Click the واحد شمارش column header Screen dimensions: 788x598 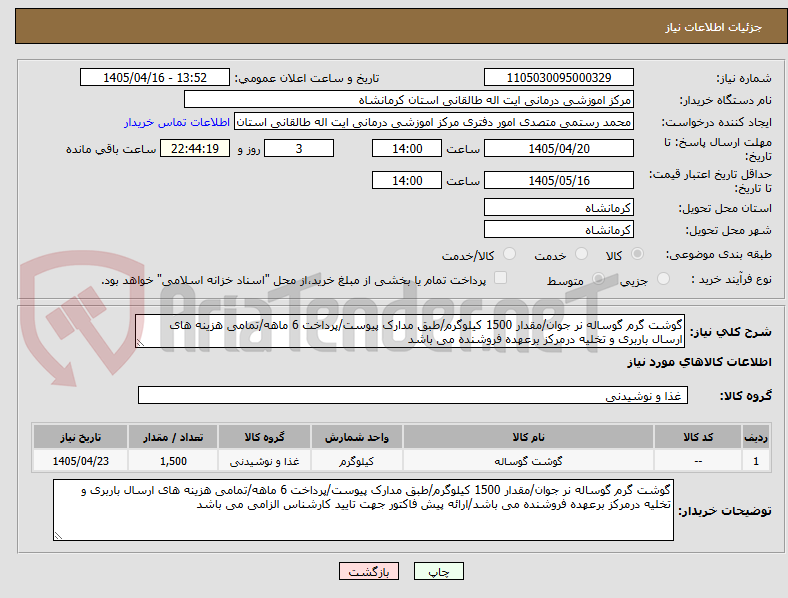[x=357, y=437]
